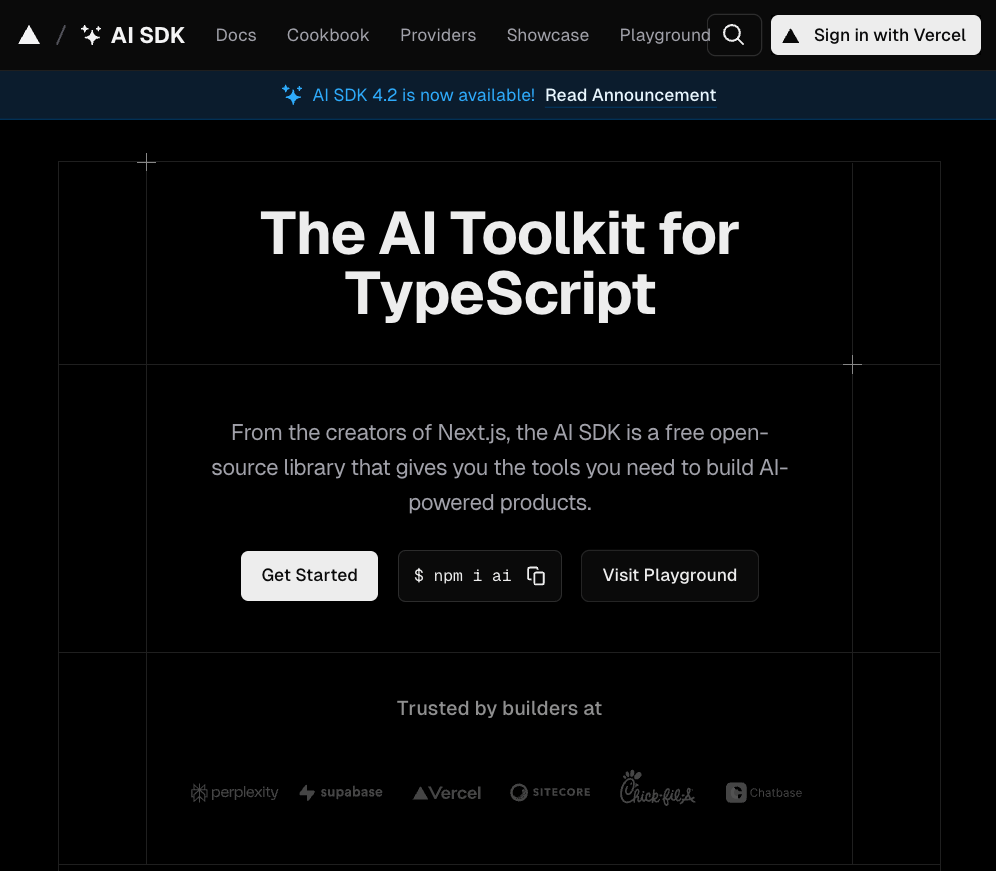
Task: Open the AI SDK home logo
Action: point(133,35)
